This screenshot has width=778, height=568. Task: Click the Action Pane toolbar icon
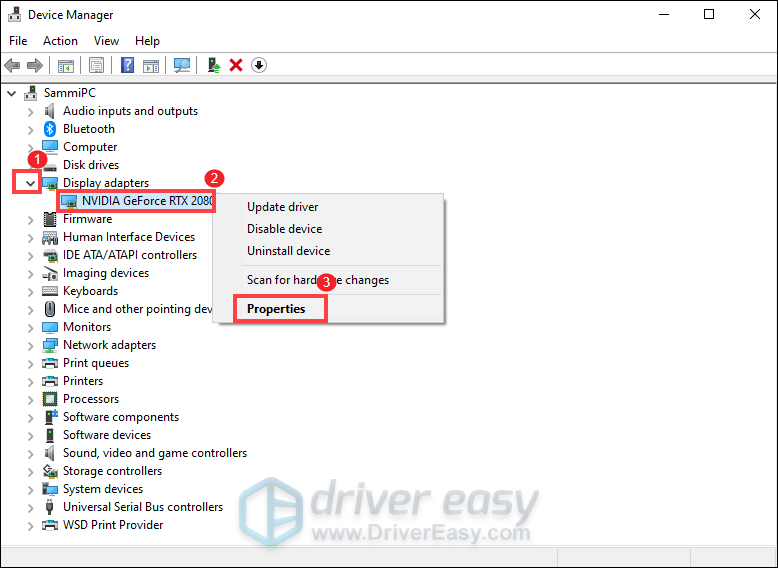(151, 65)
